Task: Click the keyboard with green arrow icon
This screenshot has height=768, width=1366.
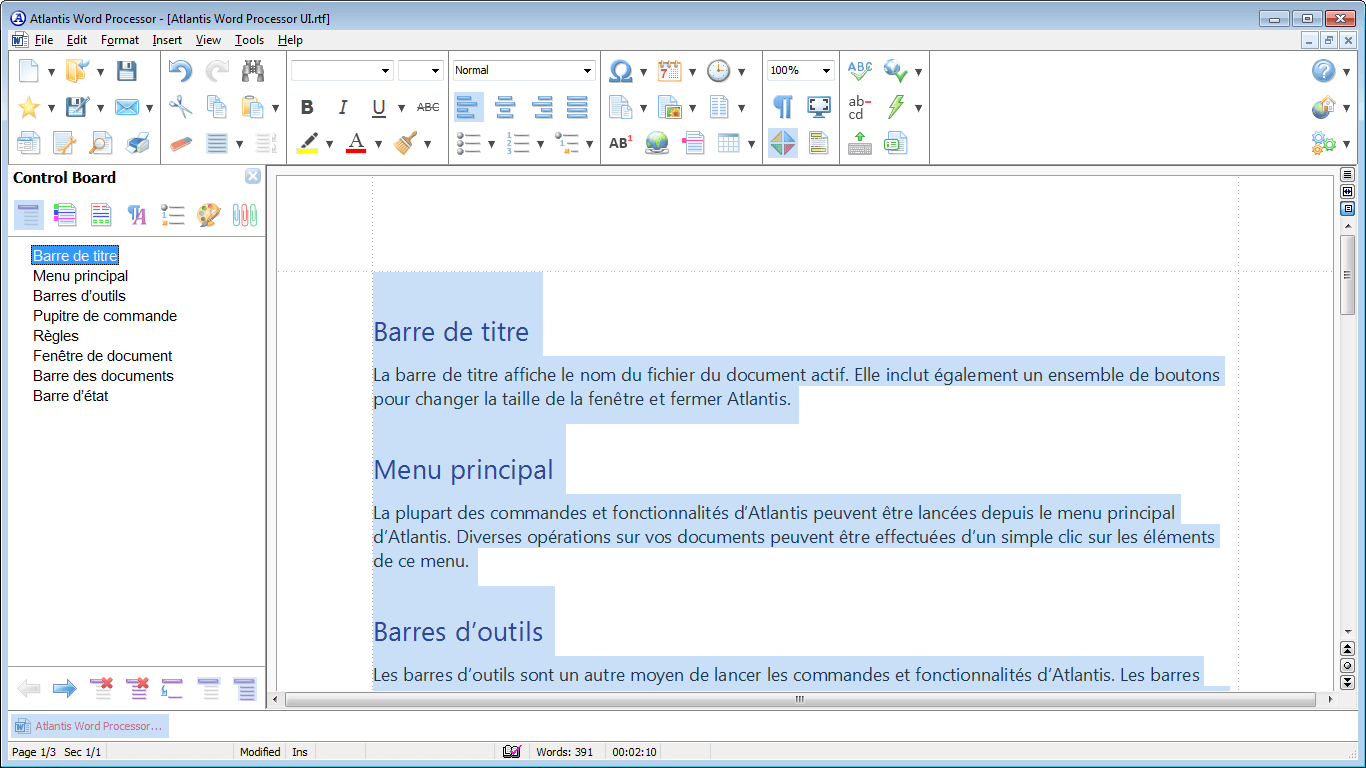Action: pyautogui.click(x=860, y=143)
